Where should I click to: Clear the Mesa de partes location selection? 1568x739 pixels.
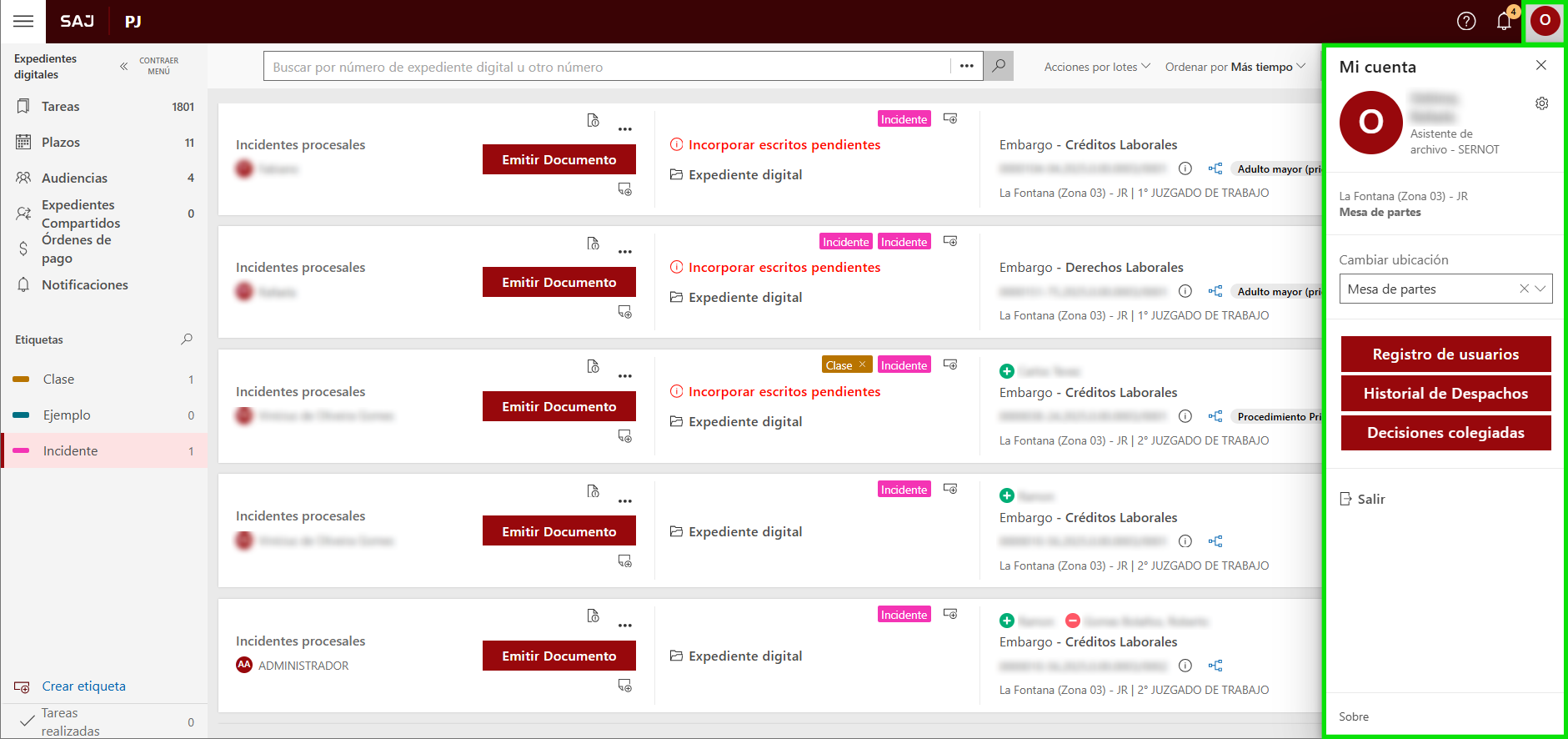(1524, 289)
